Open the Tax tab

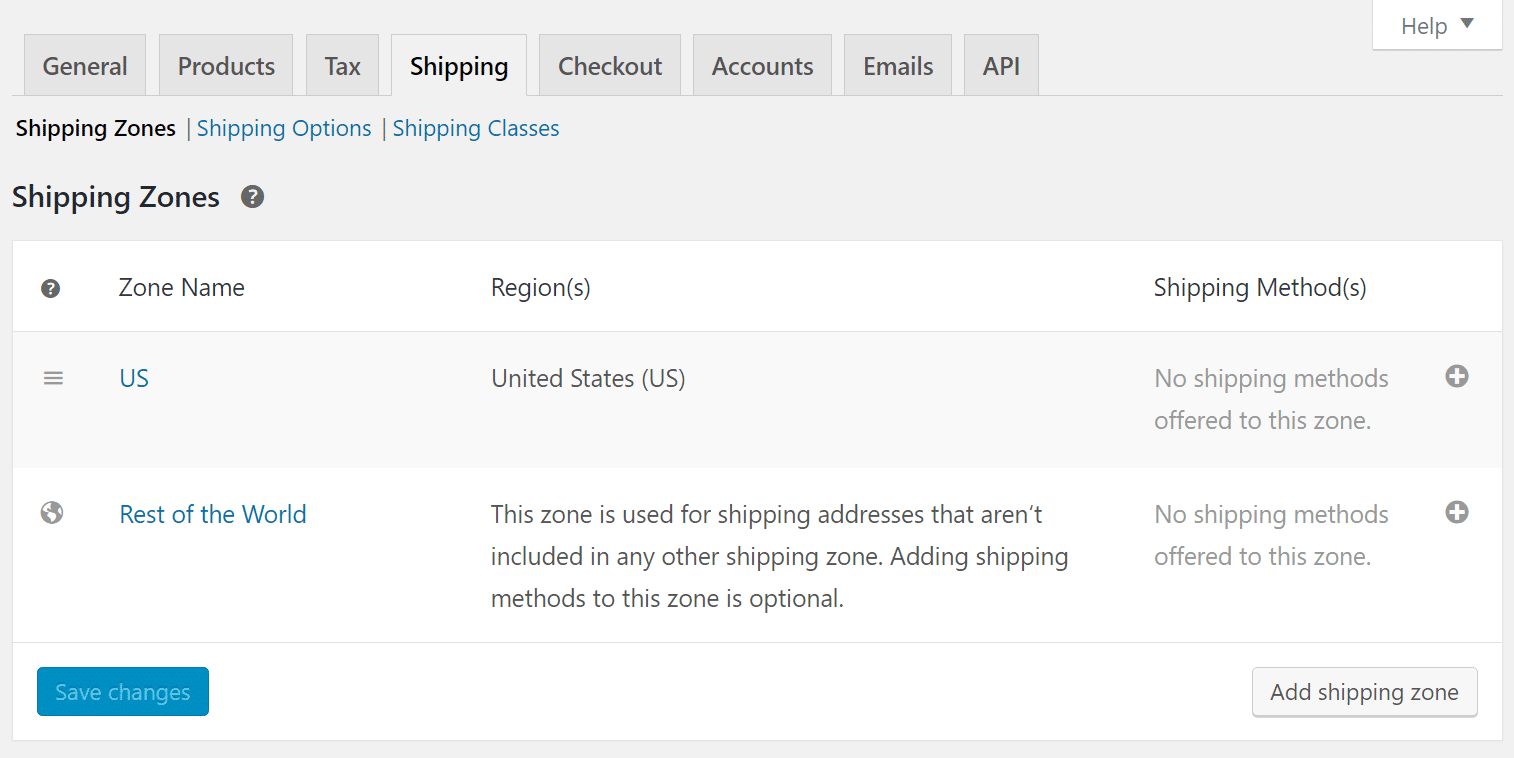pos(342,66)
